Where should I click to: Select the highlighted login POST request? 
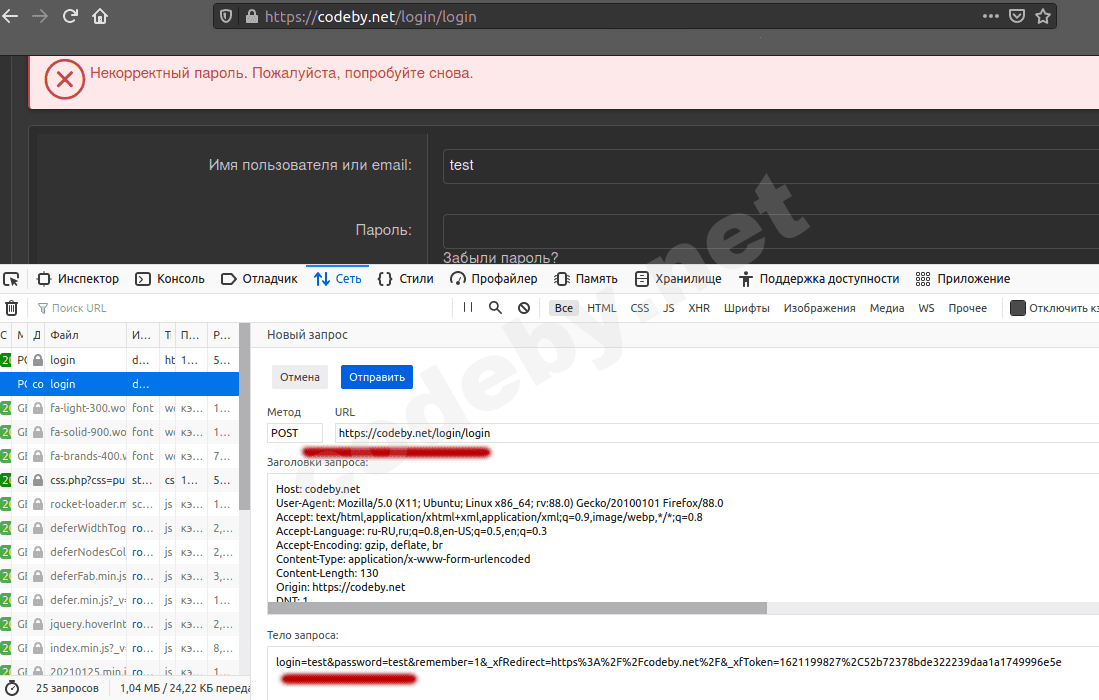pos(119,384)
